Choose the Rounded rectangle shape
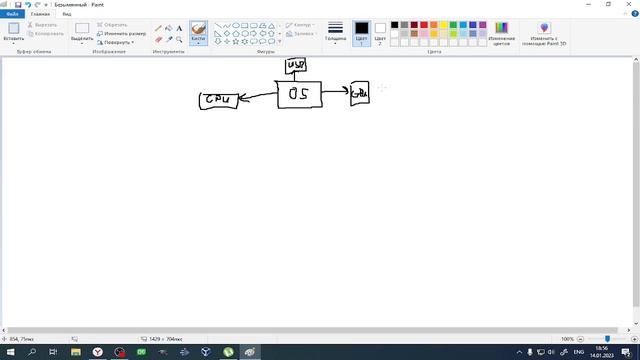The image size is (640, 360). 253,26
